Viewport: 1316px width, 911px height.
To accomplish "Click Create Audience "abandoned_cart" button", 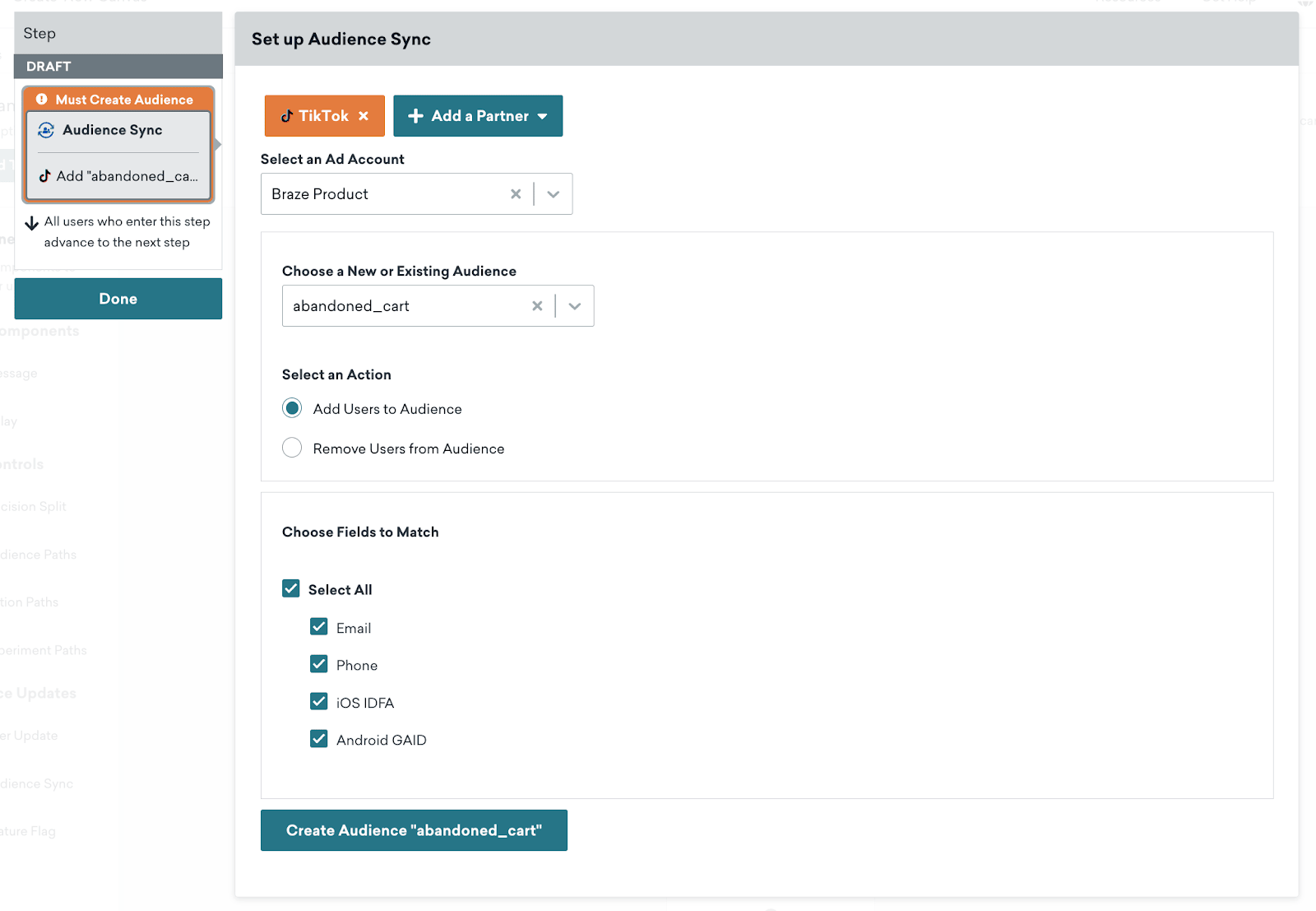I will pyautogui.click(x=414, y=830).
